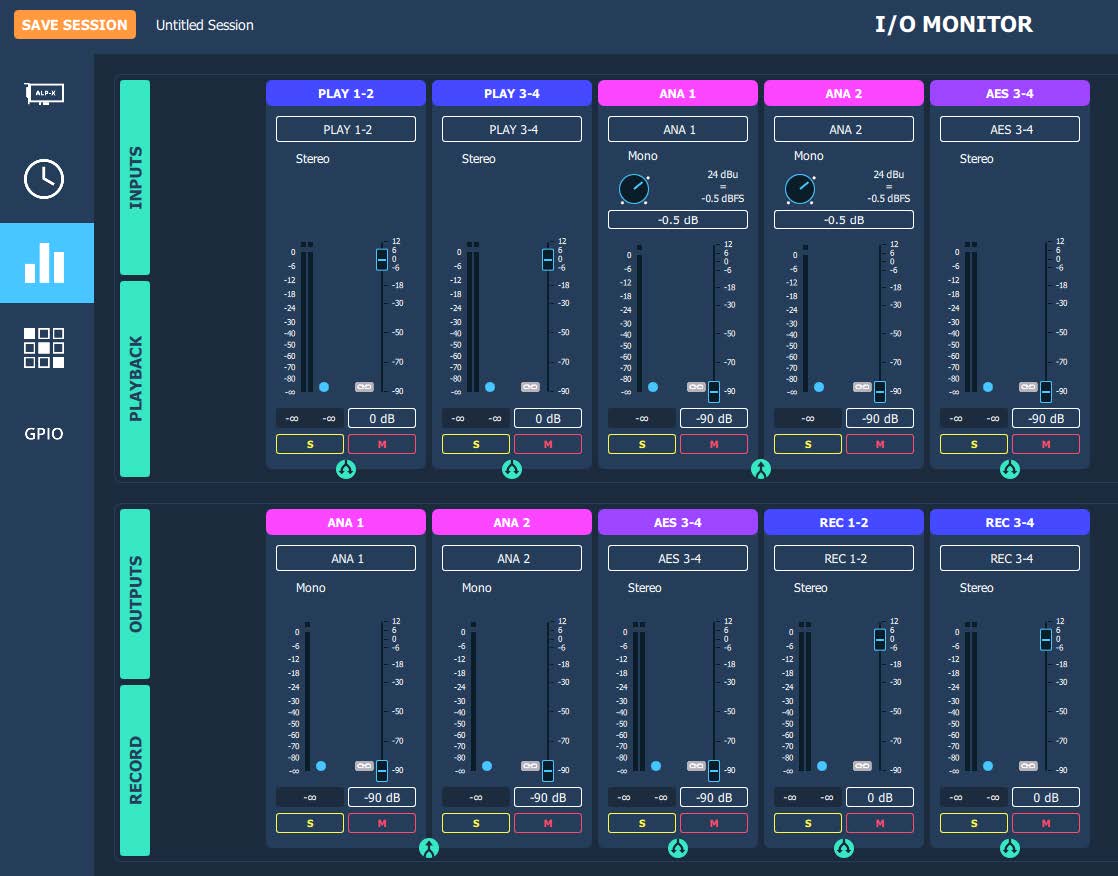Image resolution: width=1118 pixels, height=876 pixels.
Task: Mute the ANA 2 input channel
Action: coord(880,444)
